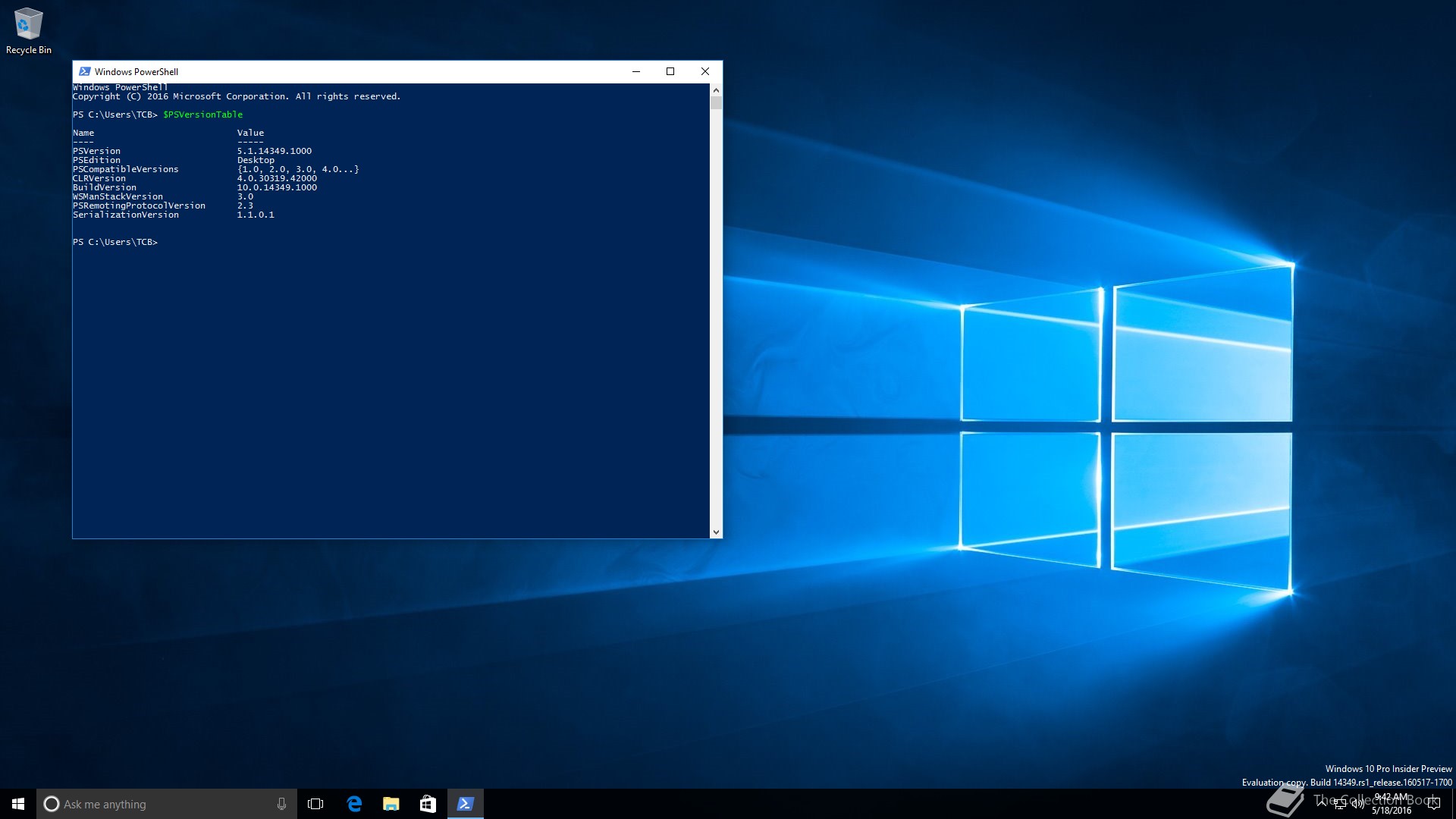Click the 'Desktop' edition value
The height and width of the screenshot is (819, 1456).
click(256, 160)
